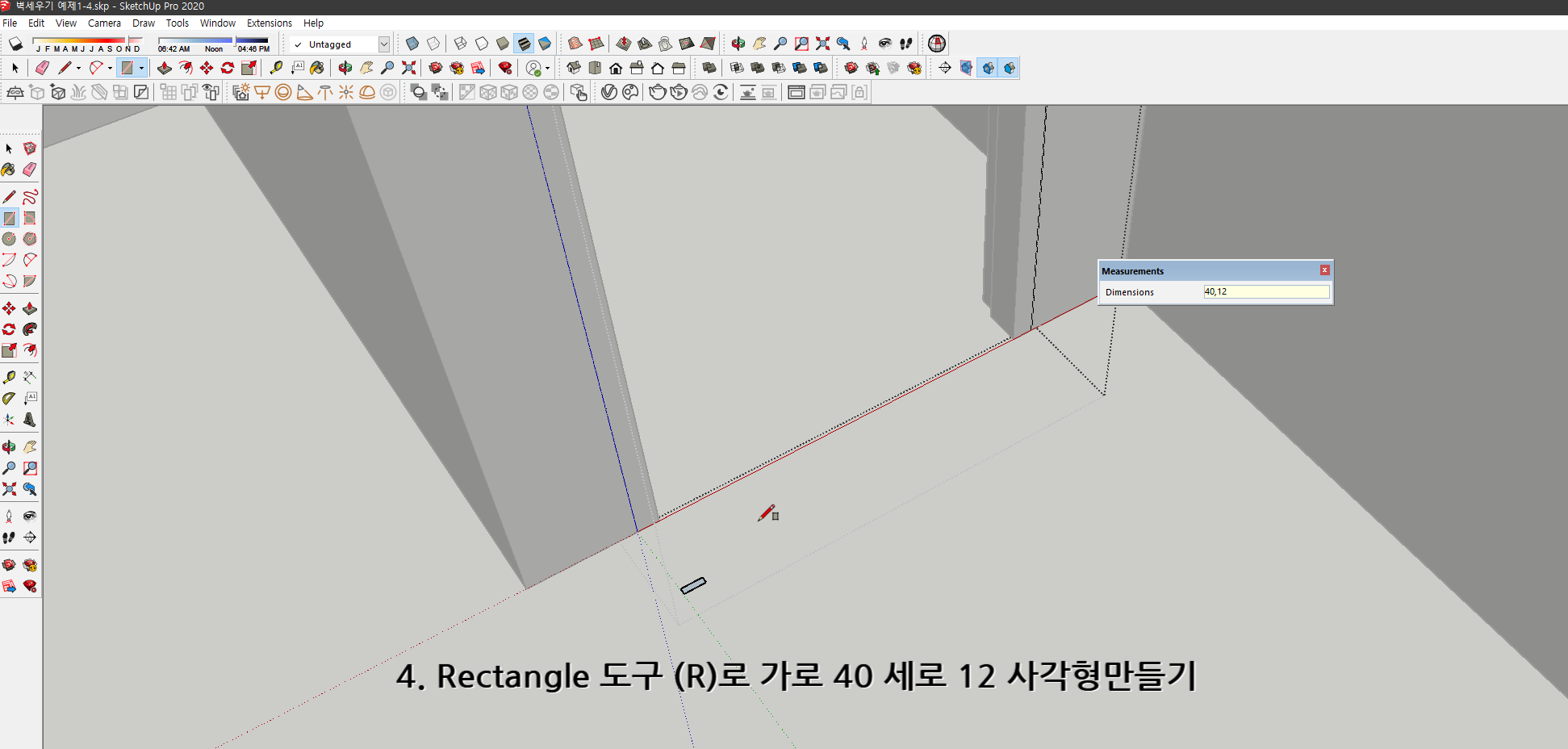Expand account sign-in dropdown arrow
Viewport: 1568px width, 749px height.
[x=548, y=68]
